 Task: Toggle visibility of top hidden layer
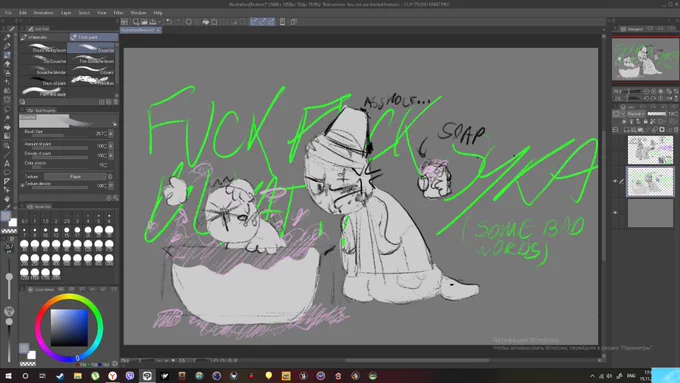(x=615, y=150)
